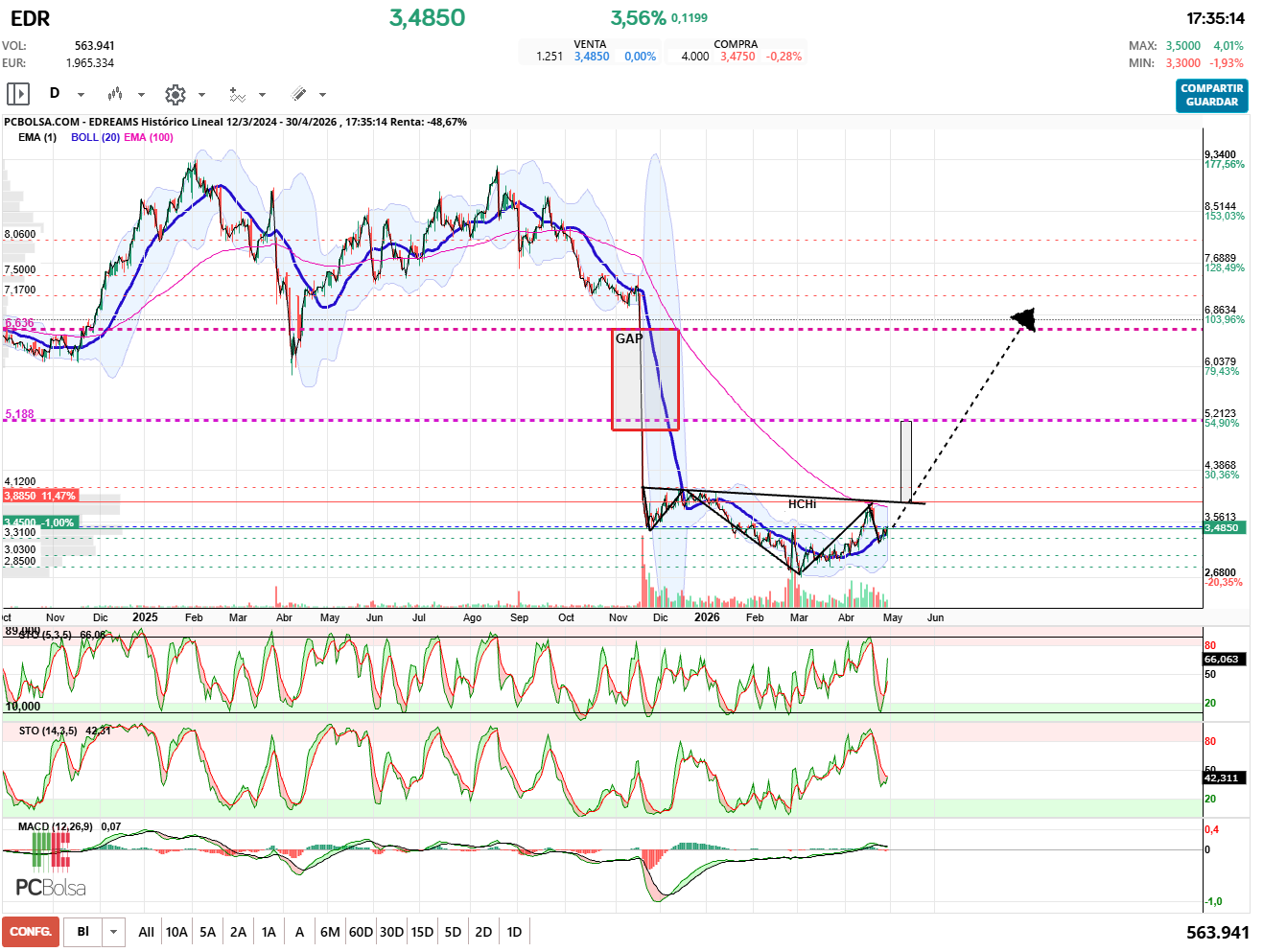Open indicators dropdown arrow
The width and height of the screenshot is (1263, 952).
click(x=262, y=95)
